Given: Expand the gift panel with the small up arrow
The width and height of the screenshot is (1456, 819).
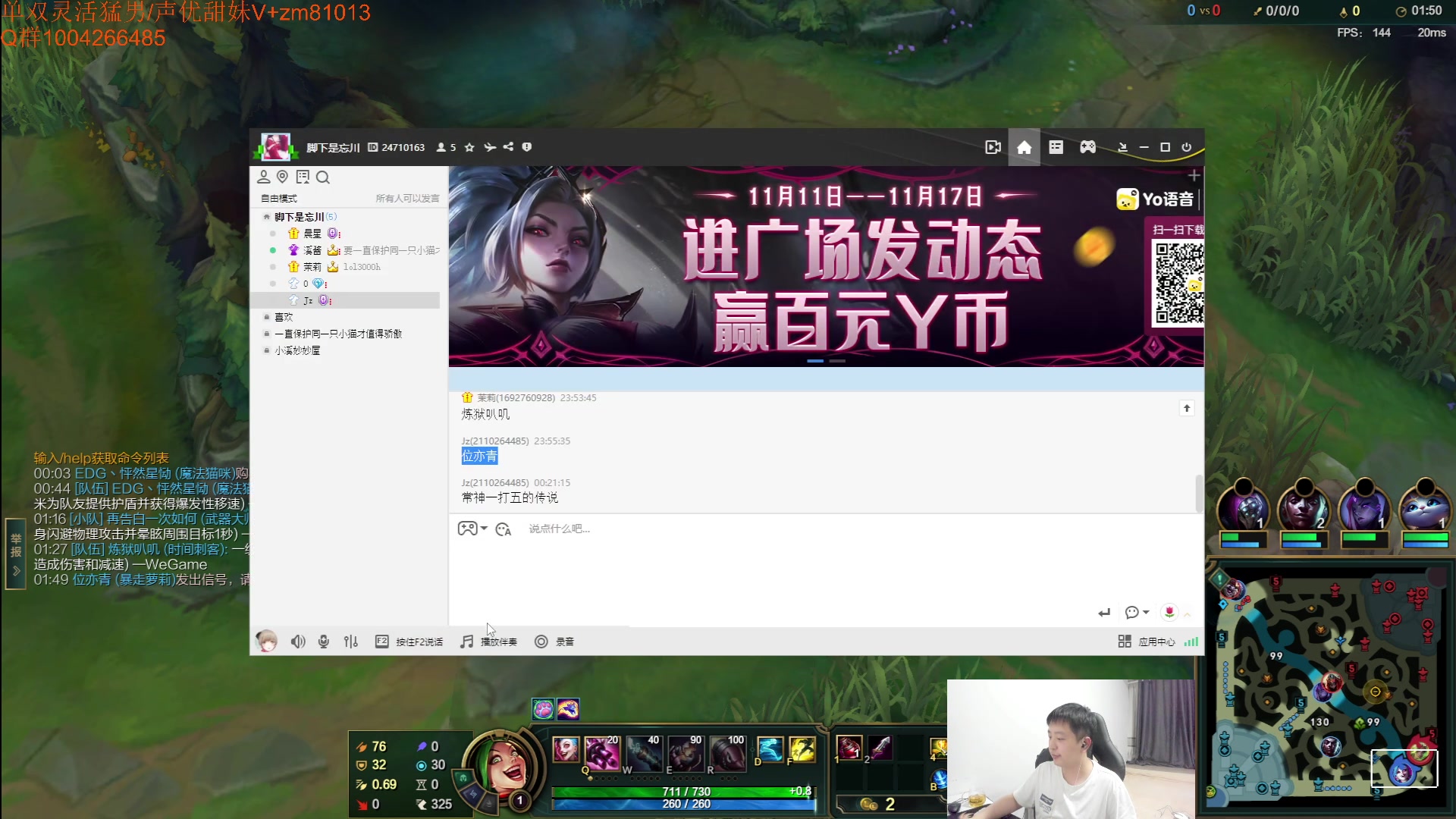Looking at the screenshot, I should [x=1188, y=613].
